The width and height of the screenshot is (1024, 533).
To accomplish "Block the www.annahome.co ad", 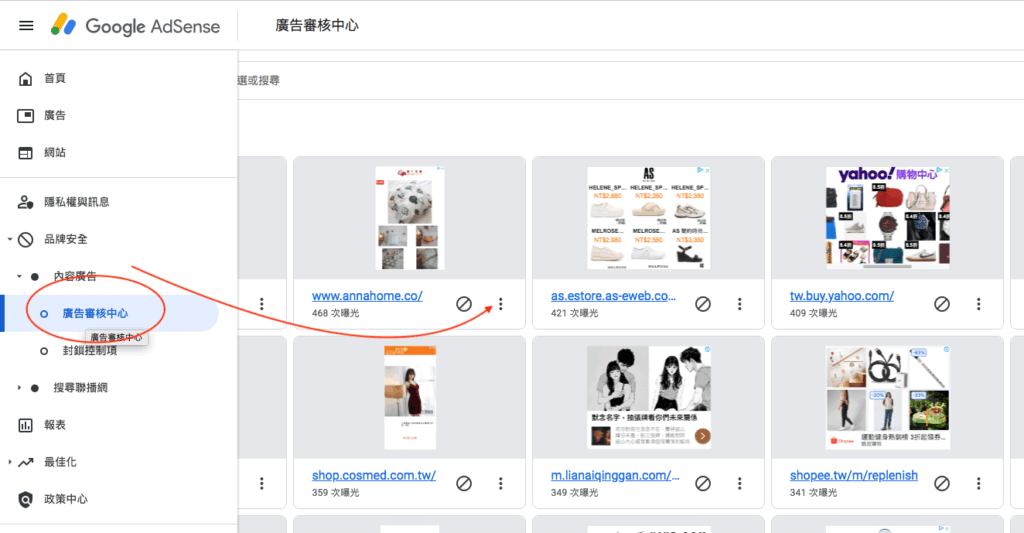I will (x=464, y=304).
